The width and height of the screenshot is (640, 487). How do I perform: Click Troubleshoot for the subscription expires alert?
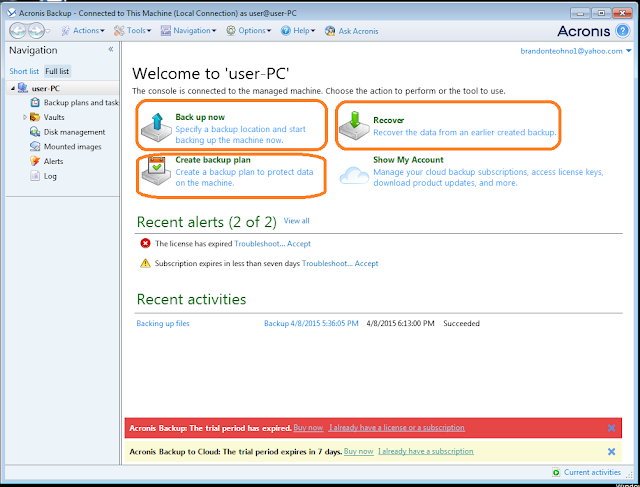(327, 264)
